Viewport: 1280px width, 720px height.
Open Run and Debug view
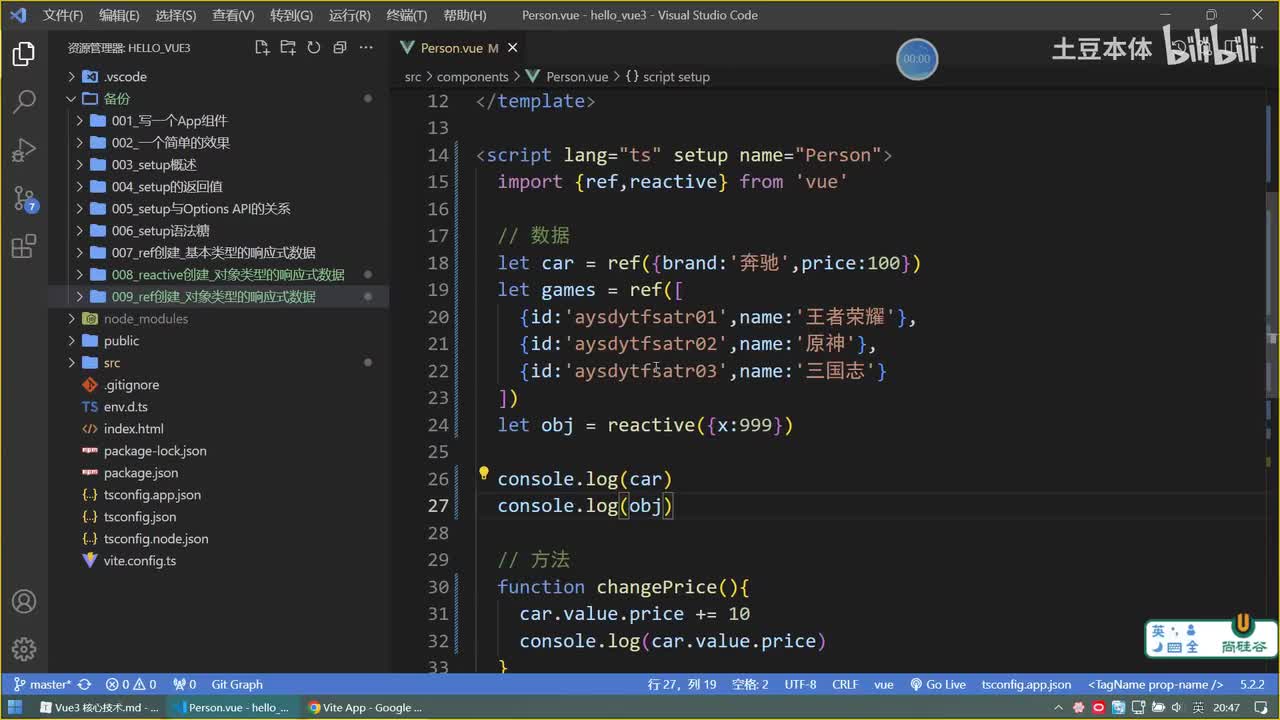[x=24, y=151]
